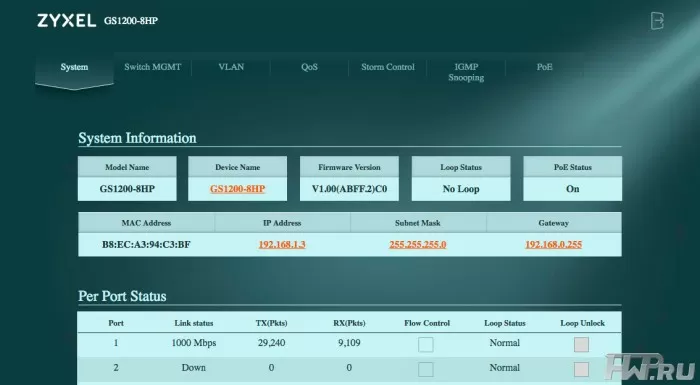Click port 1 TX packets 29,240
700x385 pixels.
[271, 343]
